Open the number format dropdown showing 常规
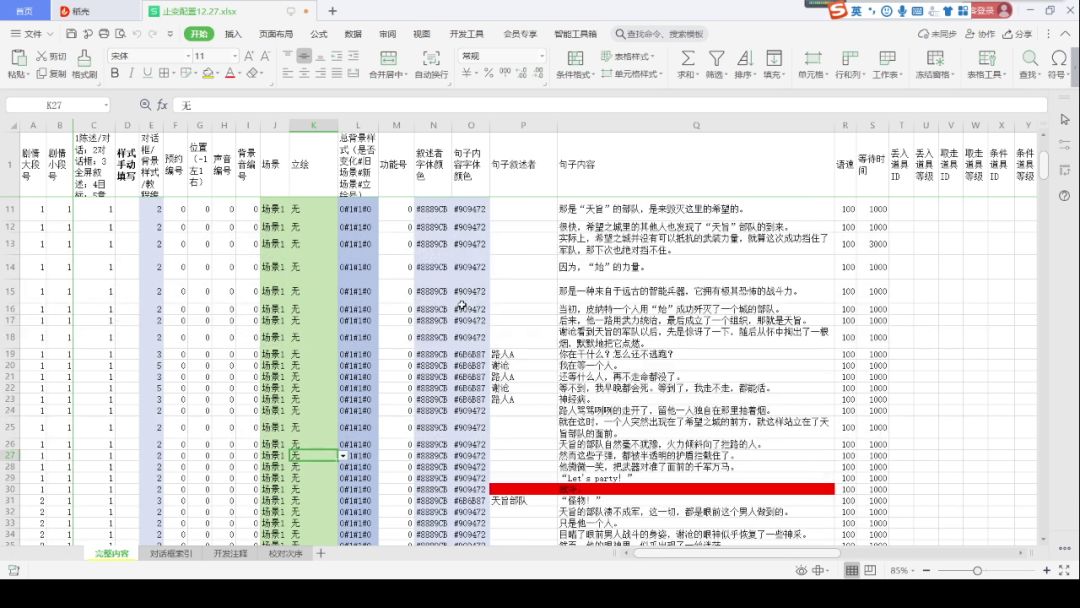 pos(541,56)
